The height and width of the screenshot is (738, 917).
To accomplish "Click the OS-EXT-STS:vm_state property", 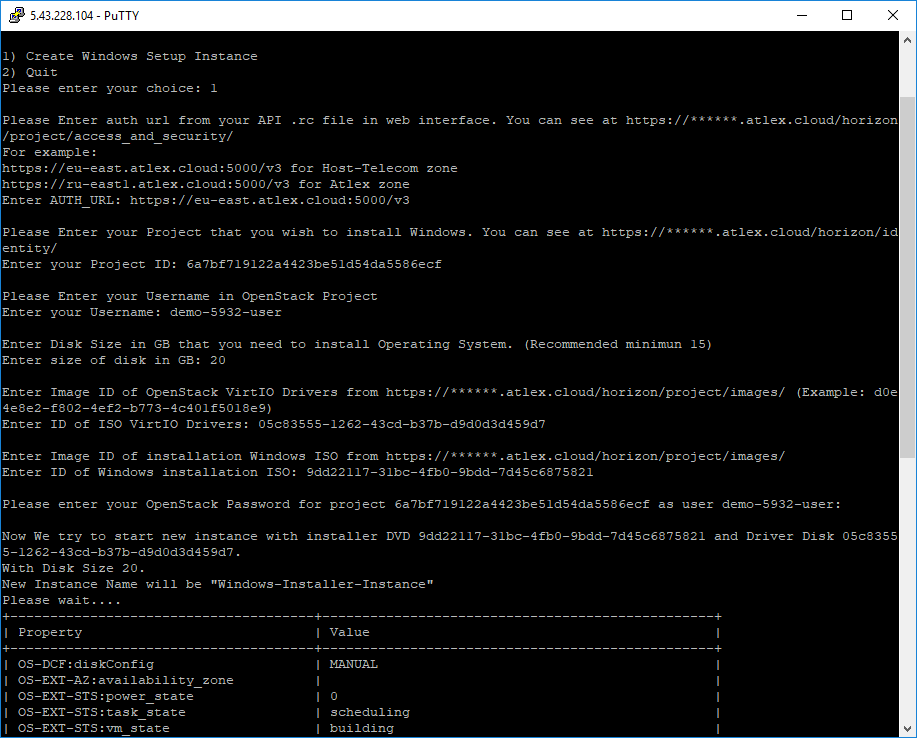I will click(x=94, y=728).
